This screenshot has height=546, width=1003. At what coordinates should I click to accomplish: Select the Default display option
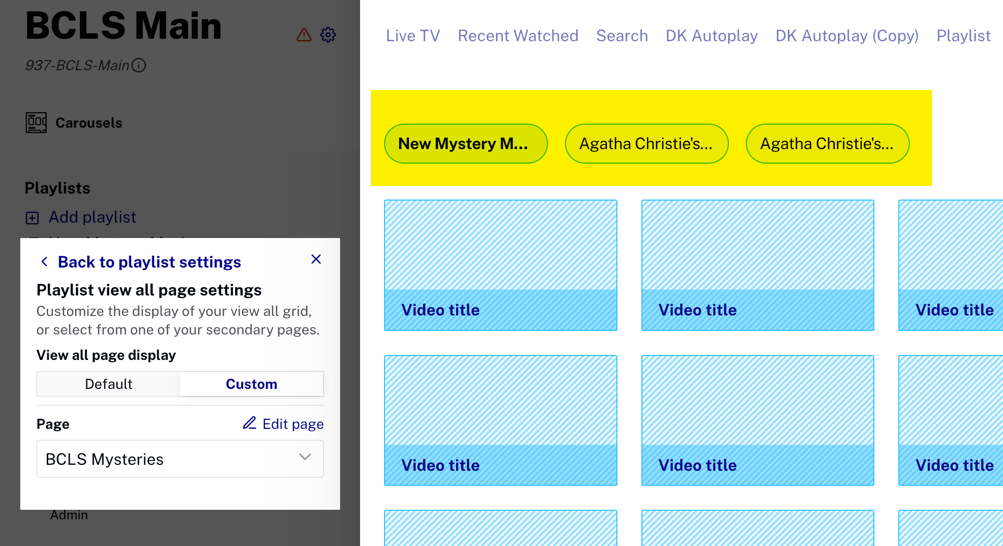coord(108,384)
